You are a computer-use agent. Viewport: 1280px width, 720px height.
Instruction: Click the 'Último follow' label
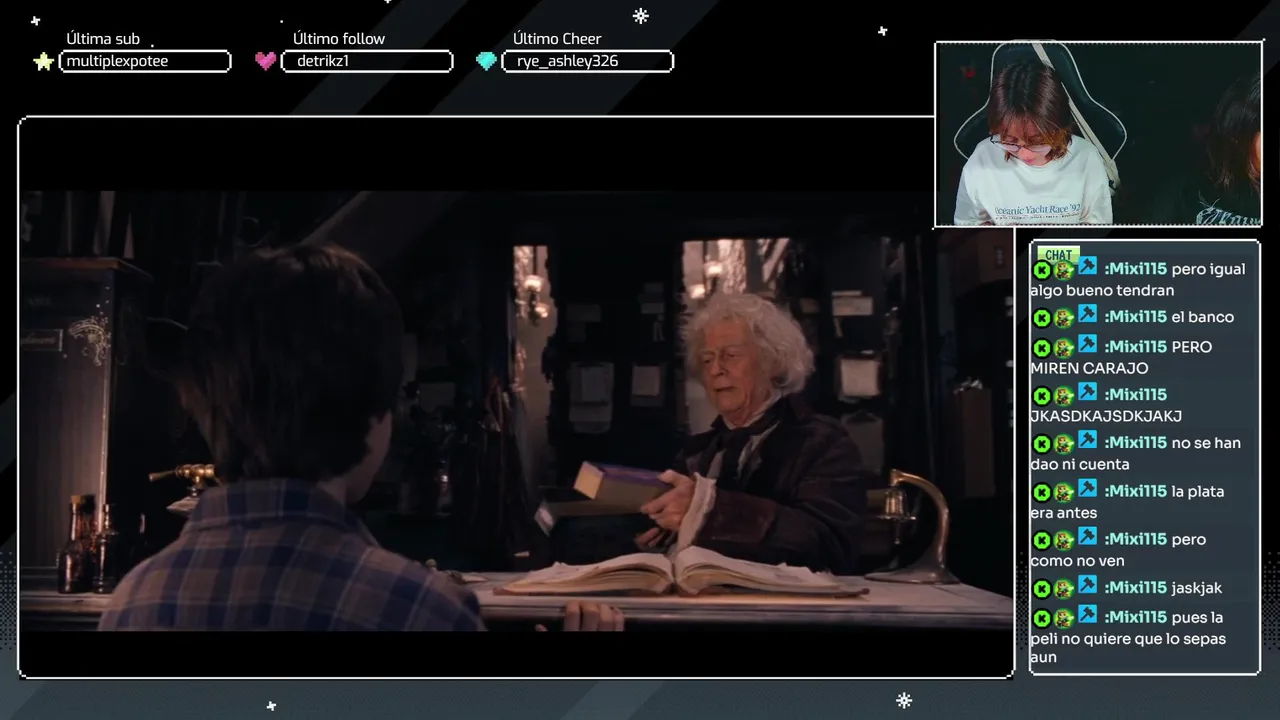coord(339,39)
